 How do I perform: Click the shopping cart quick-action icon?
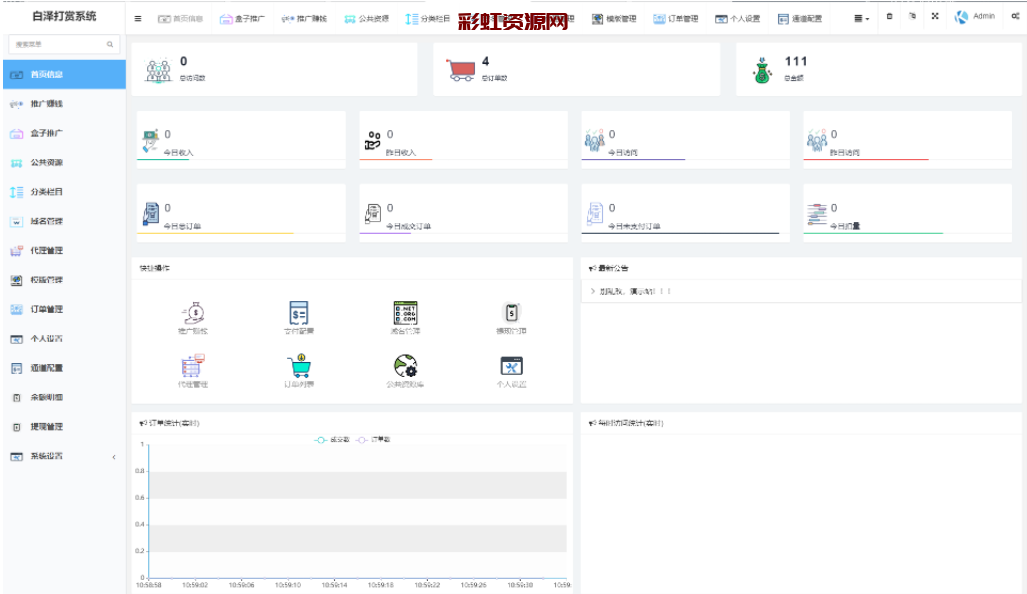[x=299, y=367]
